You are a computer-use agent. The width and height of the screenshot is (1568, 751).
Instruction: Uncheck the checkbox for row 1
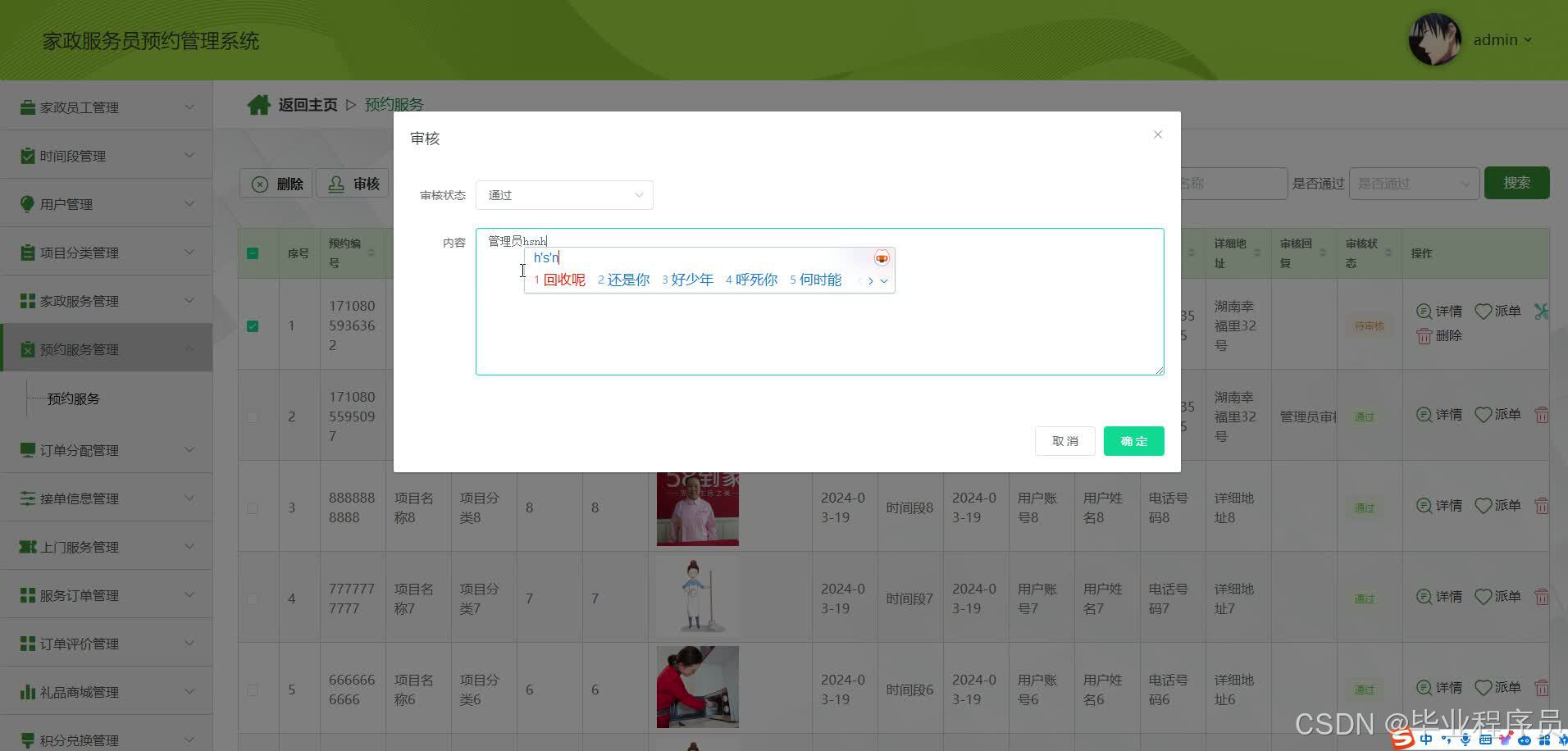click(x=253, y=325)
